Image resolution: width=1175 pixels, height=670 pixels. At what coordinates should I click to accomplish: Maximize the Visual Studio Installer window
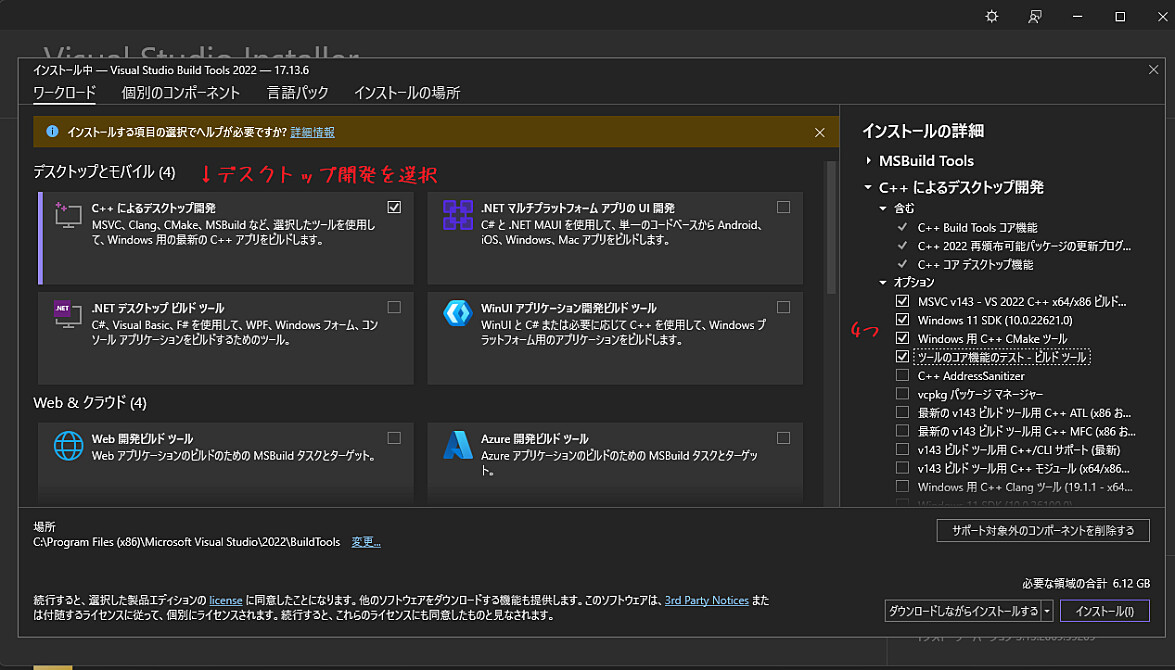pos(1120,16)
